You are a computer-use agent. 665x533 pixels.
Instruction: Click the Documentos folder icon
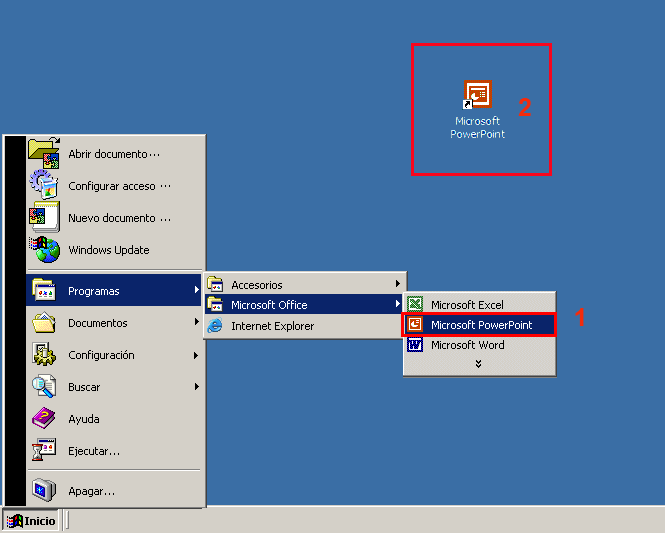44,323
